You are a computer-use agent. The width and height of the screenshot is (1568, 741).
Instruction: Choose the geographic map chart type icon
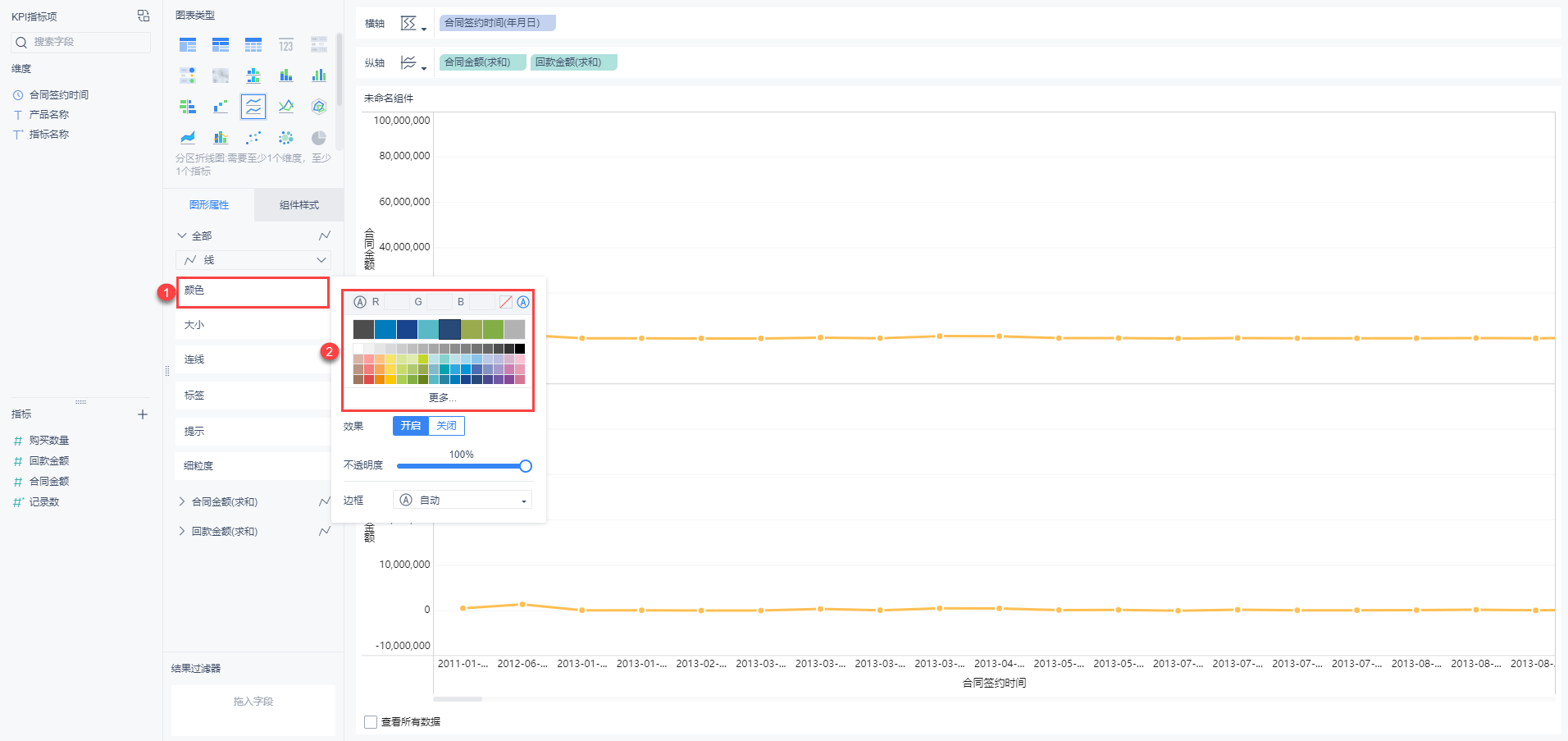pos(221,75)
